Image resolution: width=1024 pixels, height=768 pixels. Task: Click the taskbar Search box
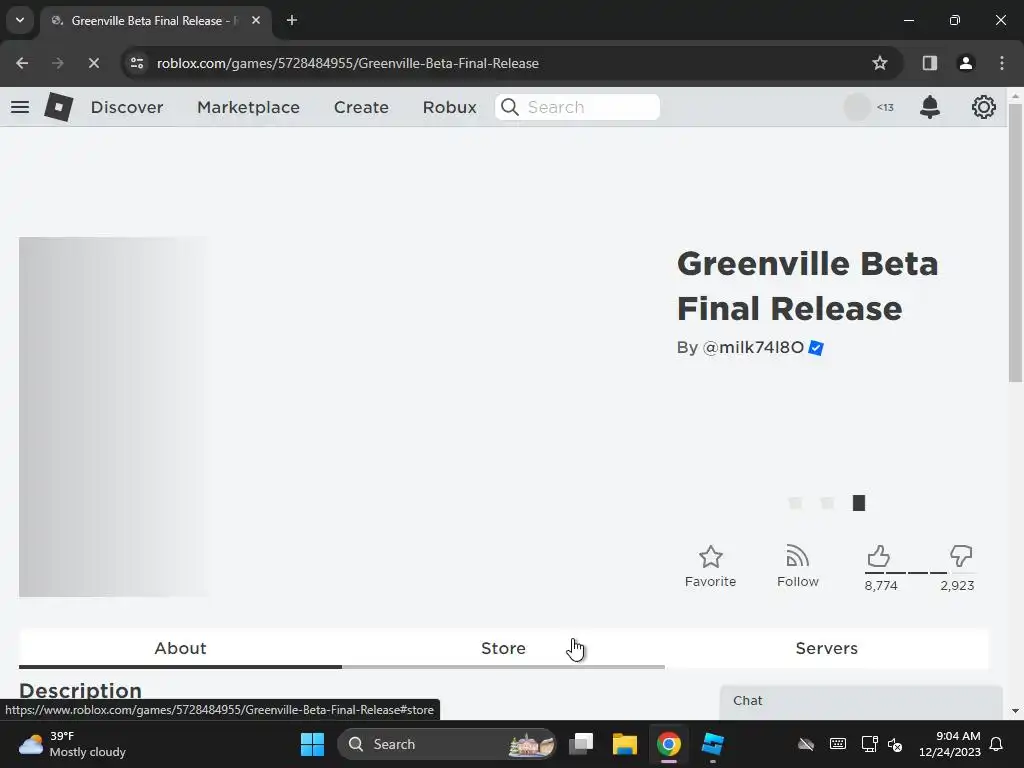pos(446,744)
